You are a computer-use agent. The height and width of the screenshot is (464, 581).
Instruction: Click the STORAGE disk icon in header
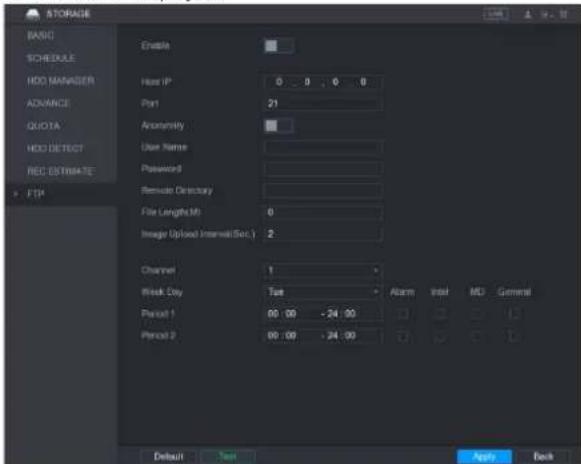33,14
